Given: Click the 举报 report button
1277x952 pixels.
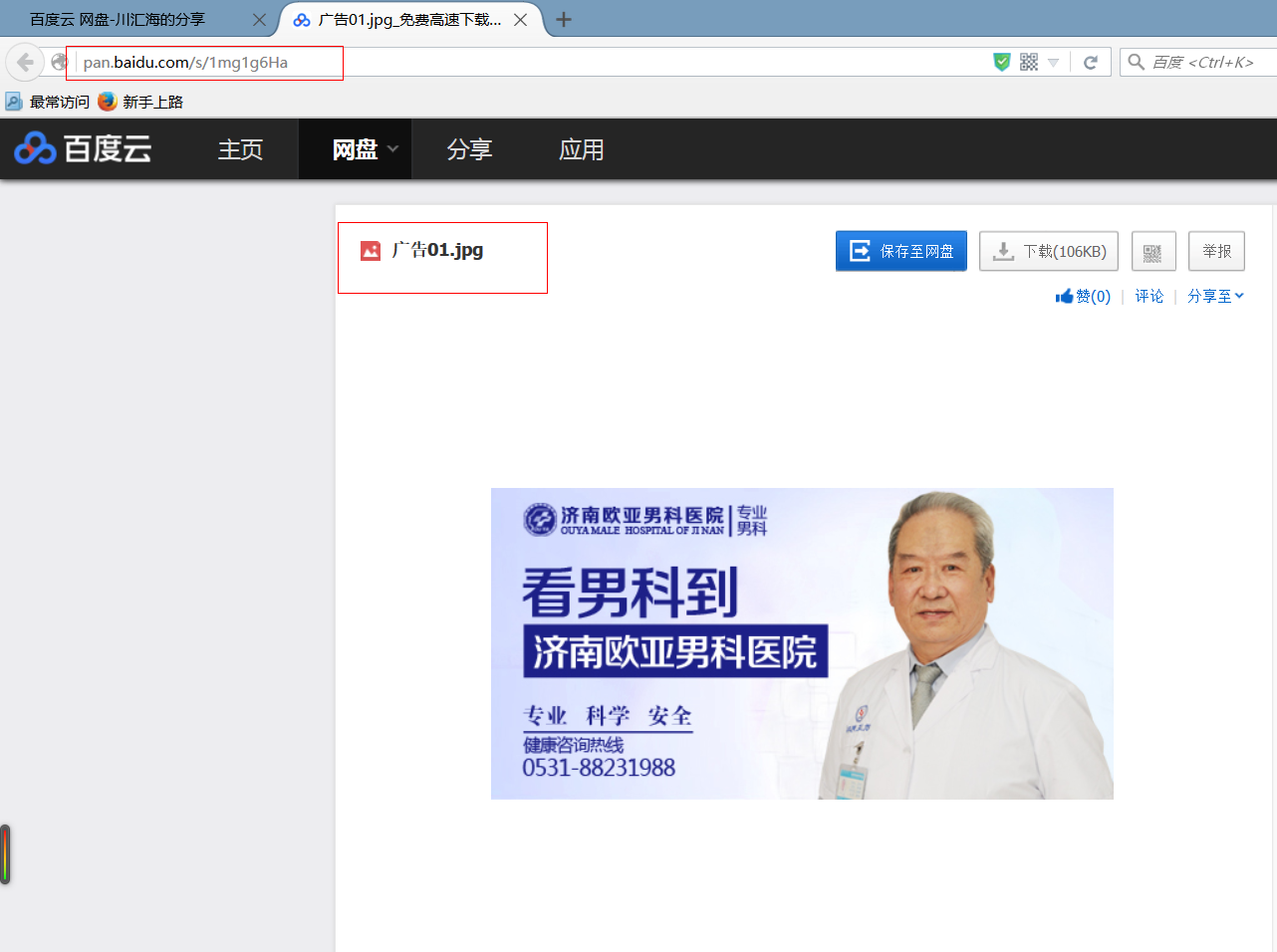Looking at the screenshot, I should click(x=1216, y=251).
